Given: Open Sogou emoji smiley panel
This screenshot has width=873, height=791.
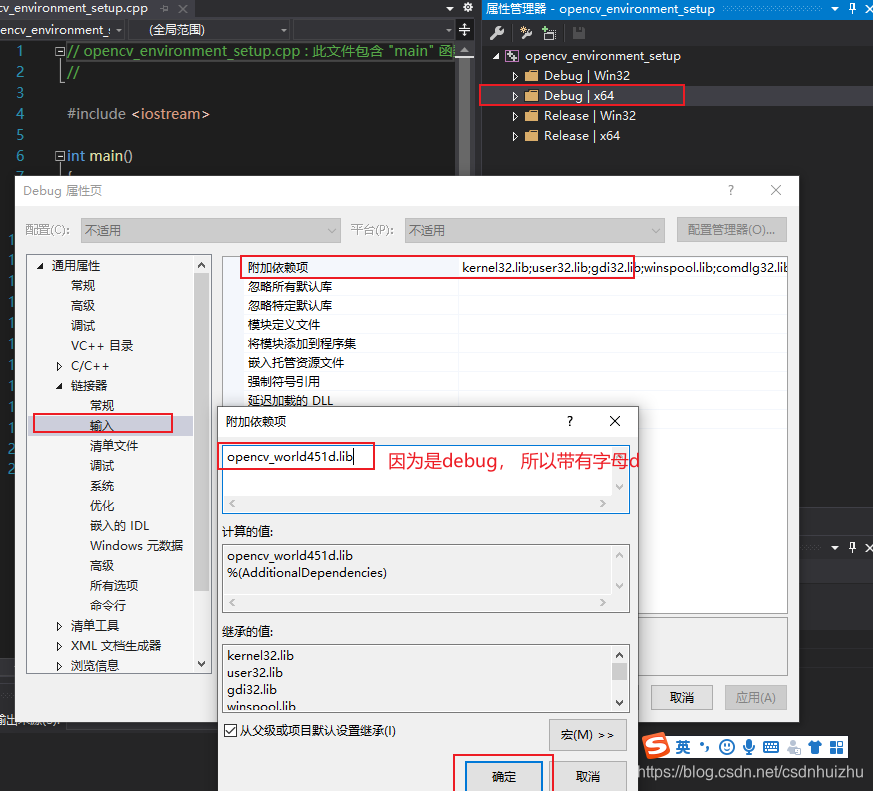Looking at the screenshot, I should point(727,747).
